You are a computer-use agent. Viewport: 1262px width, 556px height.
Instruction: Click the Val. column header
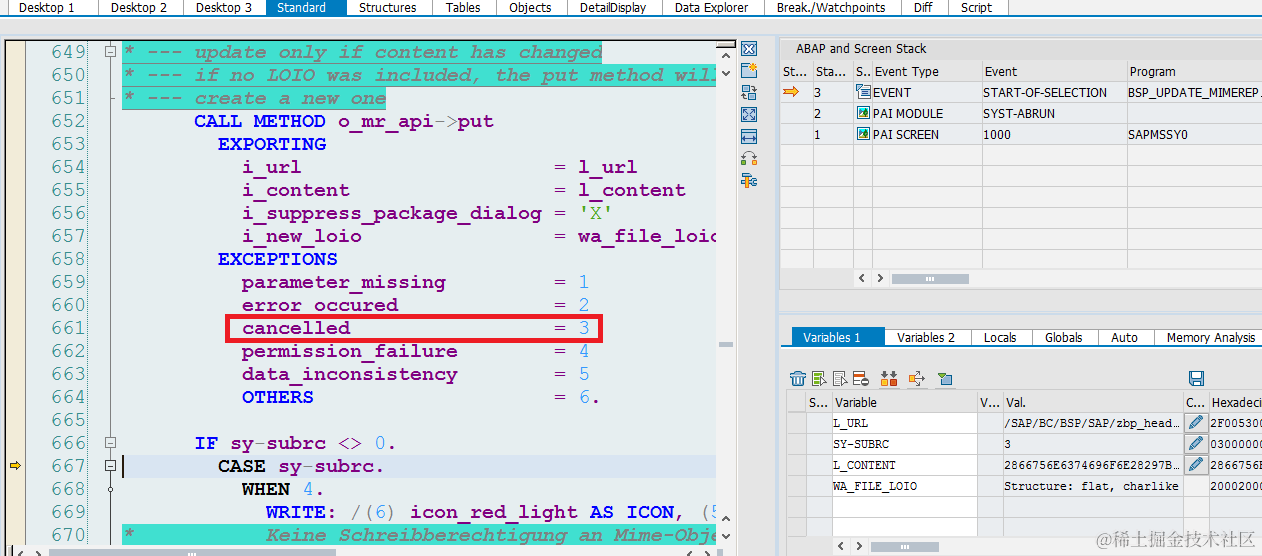pyautogui.click(x=1092, y=402)
